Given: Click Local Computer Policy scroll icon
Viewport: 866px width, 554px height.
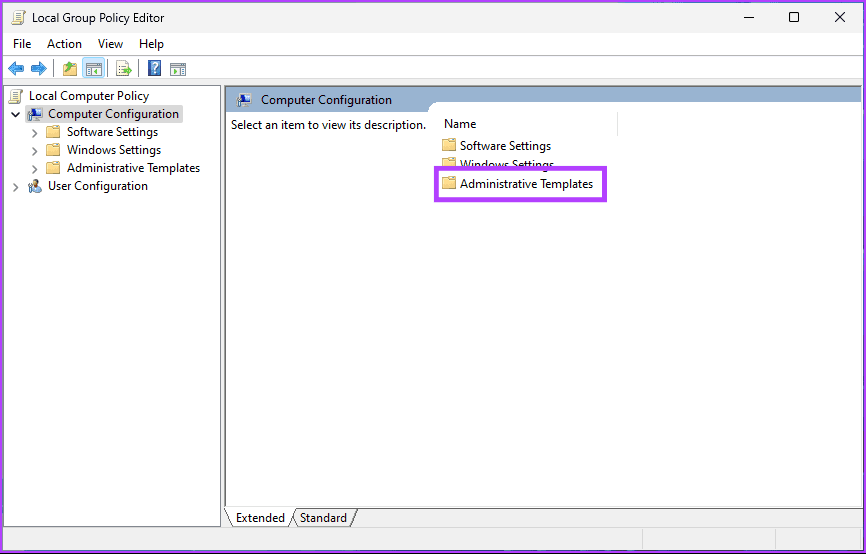Looking at the screenshot, I should click(x=16, y=96).
